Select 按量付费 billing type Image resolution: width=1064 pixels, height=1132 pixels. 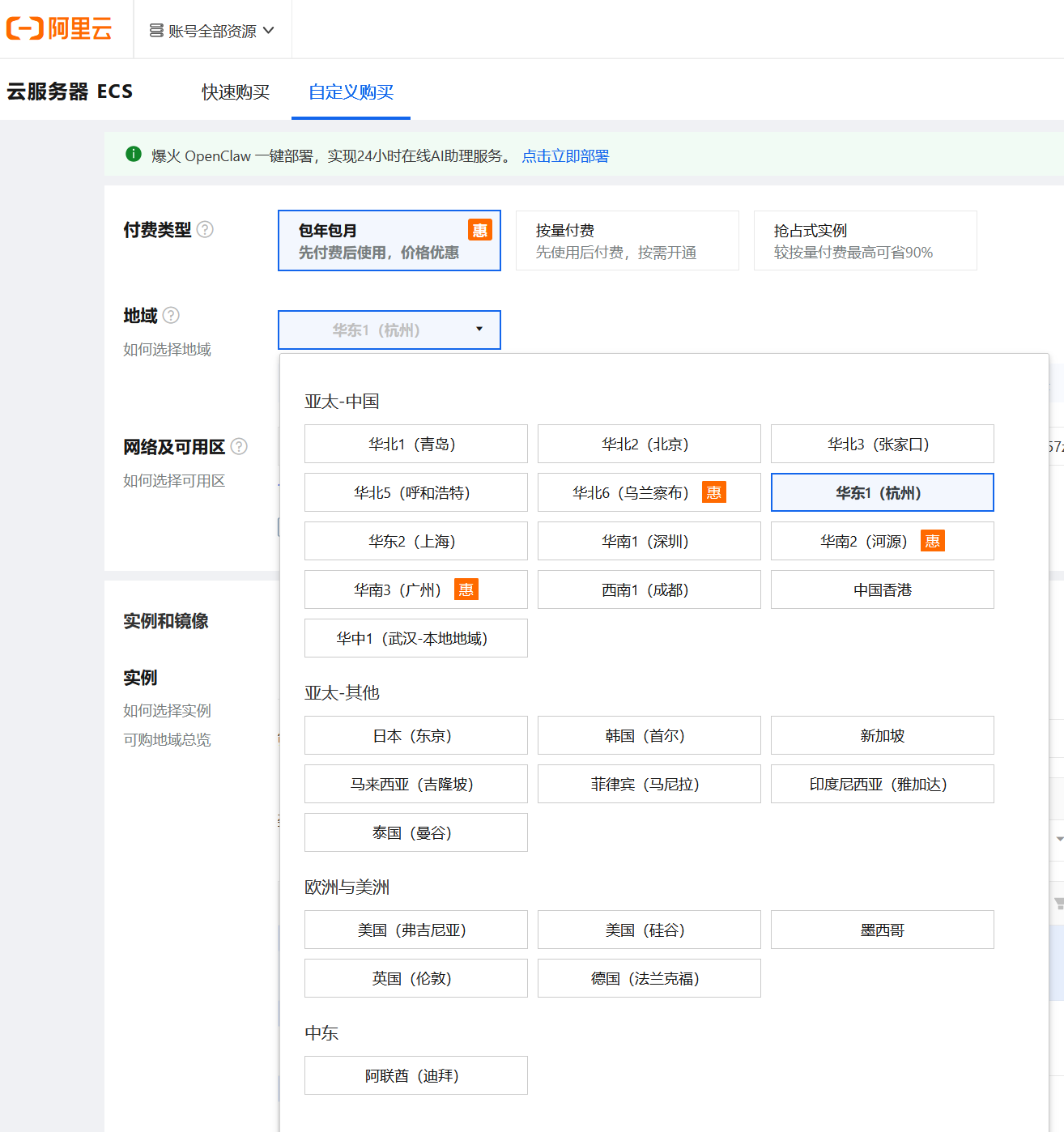tap(628, 240)
